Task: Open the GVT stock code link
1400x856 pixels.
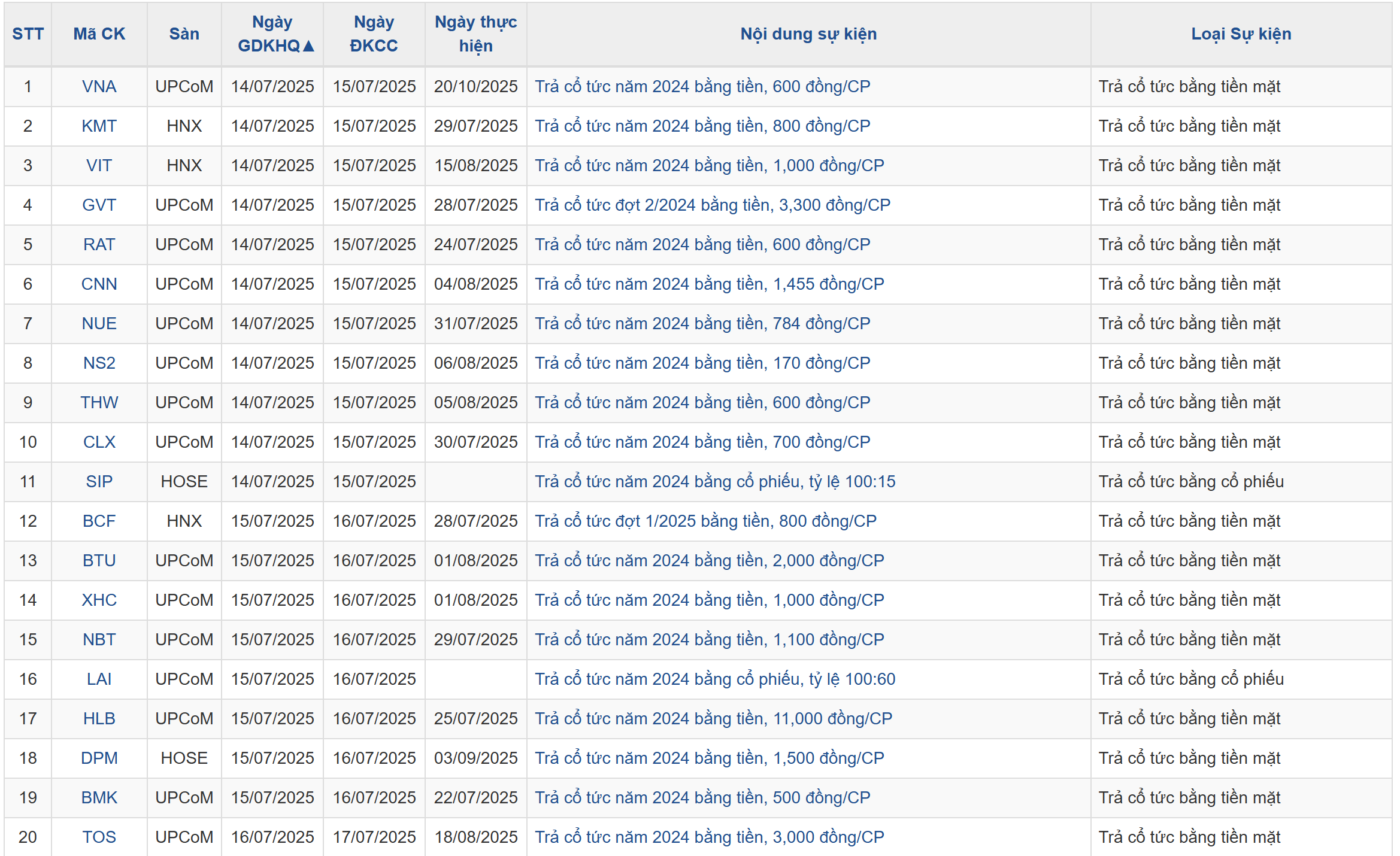Action: coord(99,205)
